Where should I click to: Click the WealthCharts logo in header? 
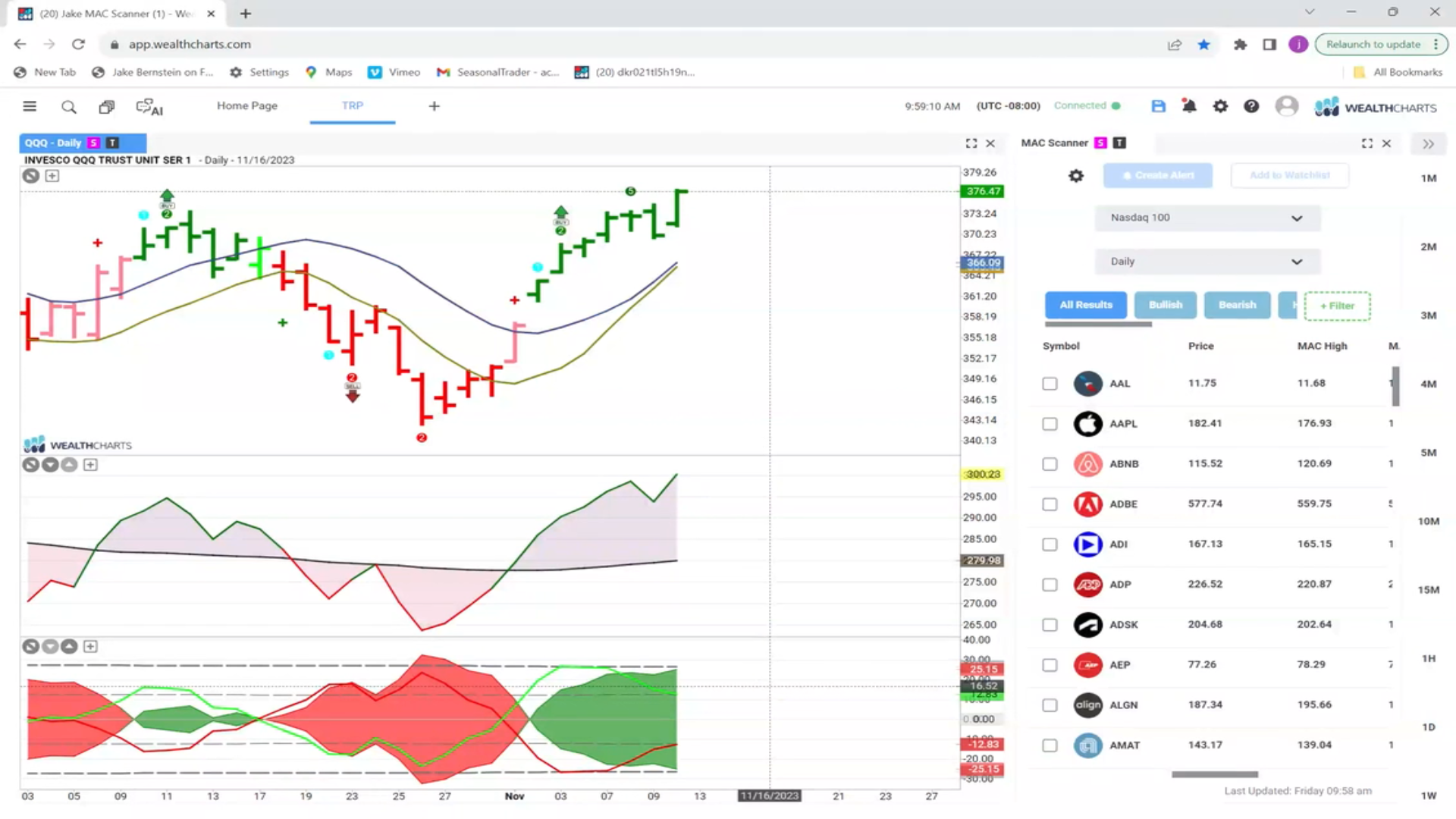1376,107
